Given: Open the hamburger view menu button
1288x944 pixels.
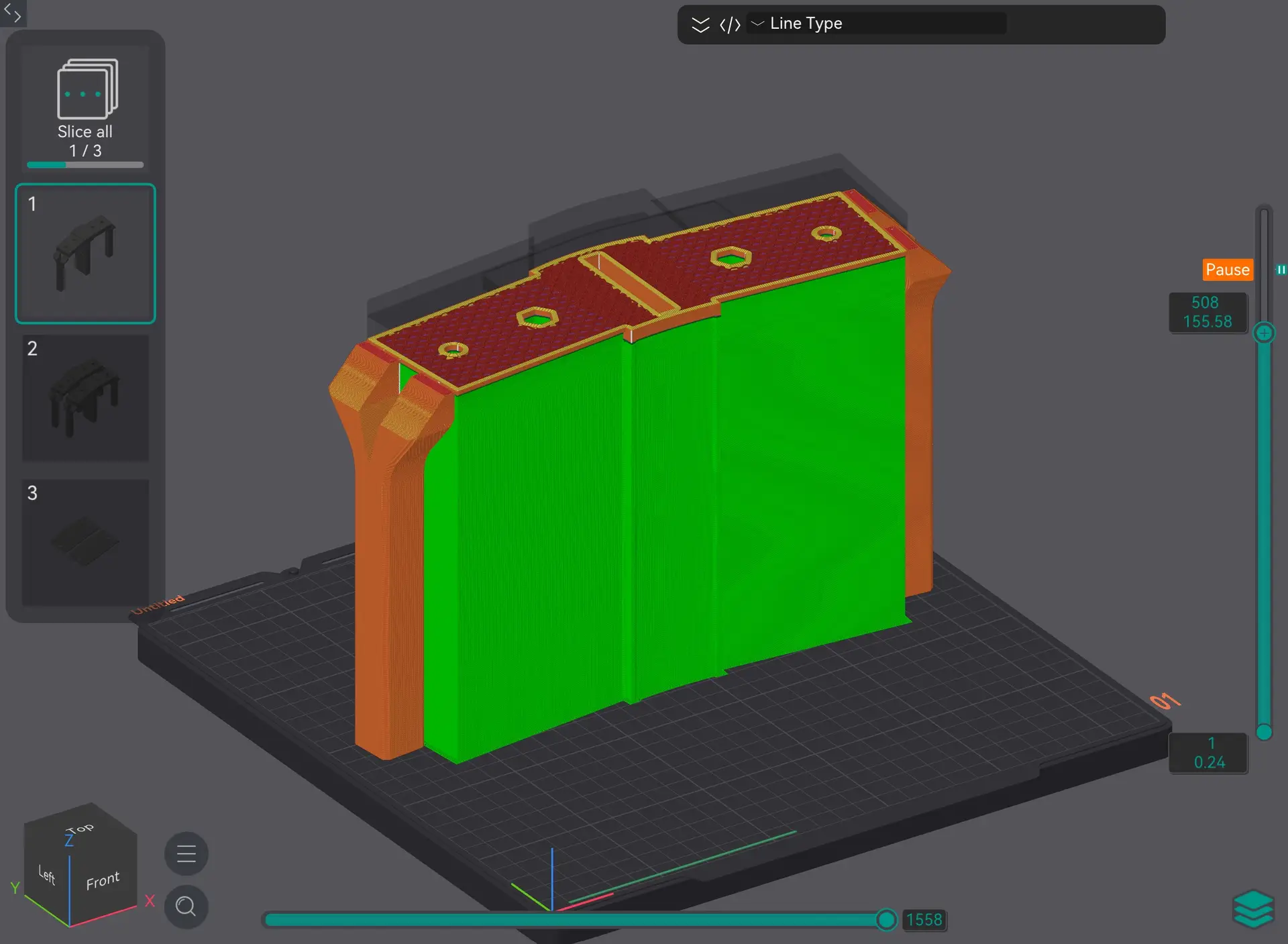Looking at the screenshot, I should click(186, 854).
